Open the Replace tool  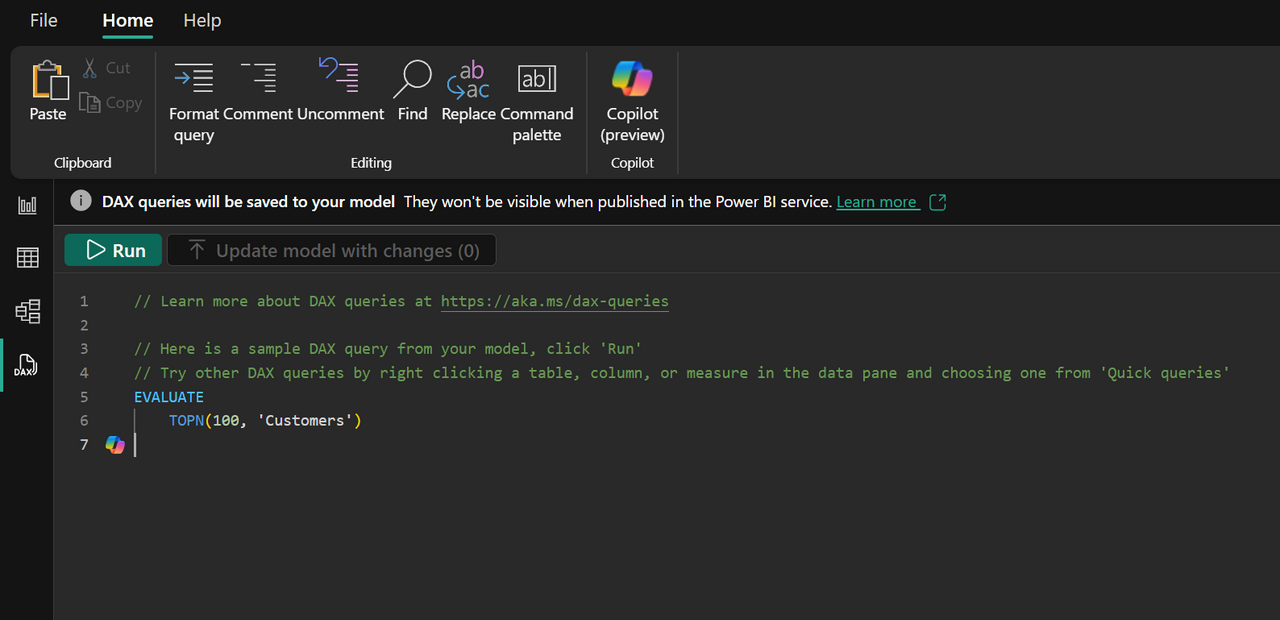[x=469, y=90]
